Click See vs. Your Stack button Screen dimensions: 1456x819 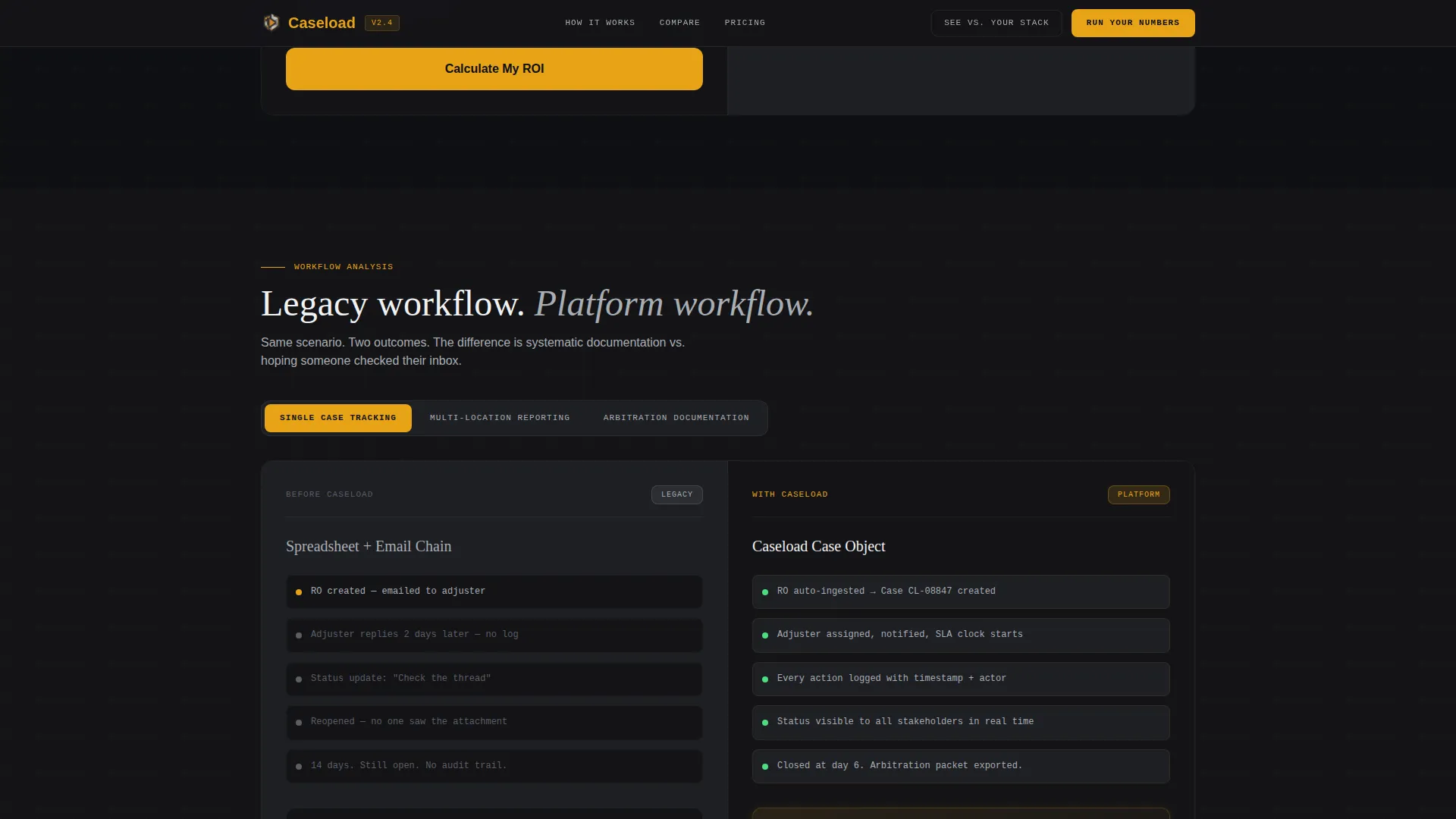click(x=996, y=23)
